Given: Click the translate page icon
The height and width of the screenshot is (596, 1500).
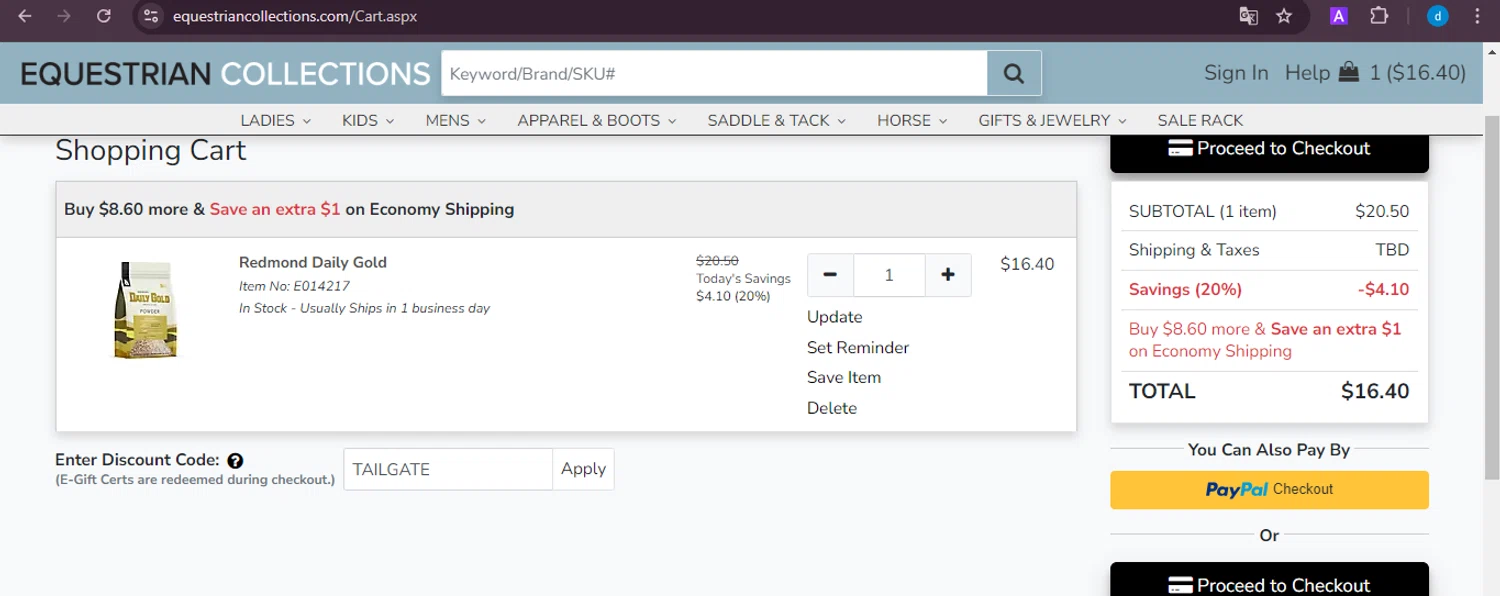Looking at the screenshot, I should tap(1248, 16).
